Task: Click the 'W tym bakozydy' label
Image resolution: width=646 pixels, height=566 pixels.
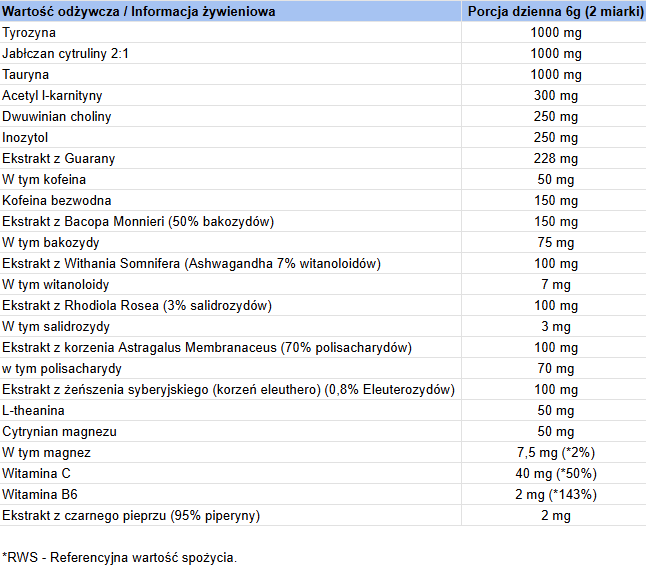Action: (x=51, y=243)
